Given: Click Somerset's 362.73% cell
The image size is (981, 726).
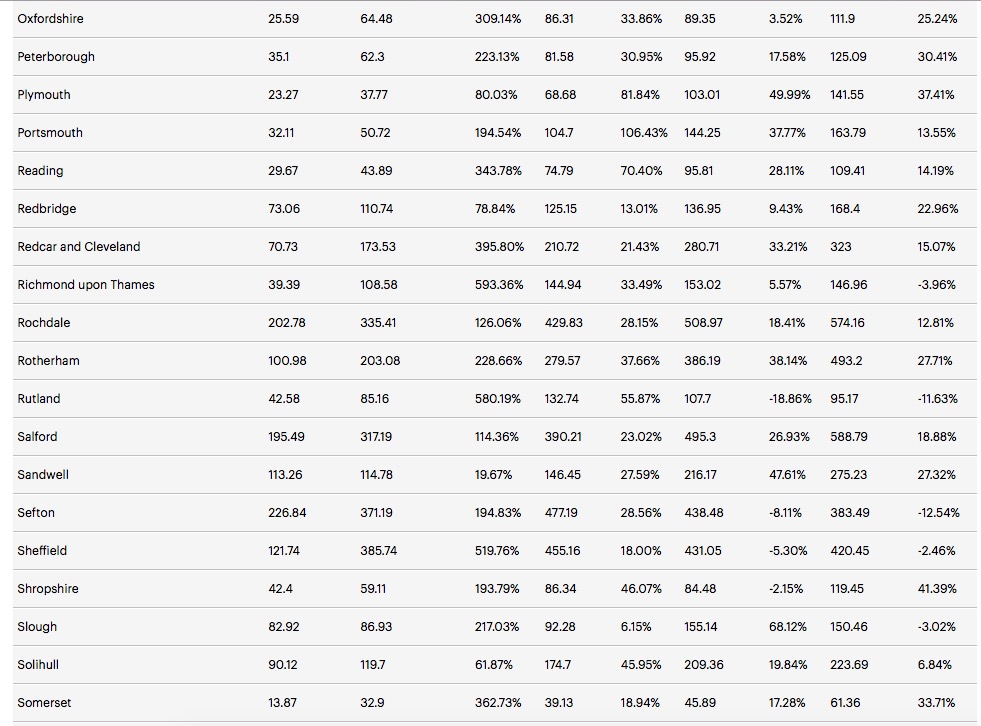Looking at the screenshot, I should (498, 703).
